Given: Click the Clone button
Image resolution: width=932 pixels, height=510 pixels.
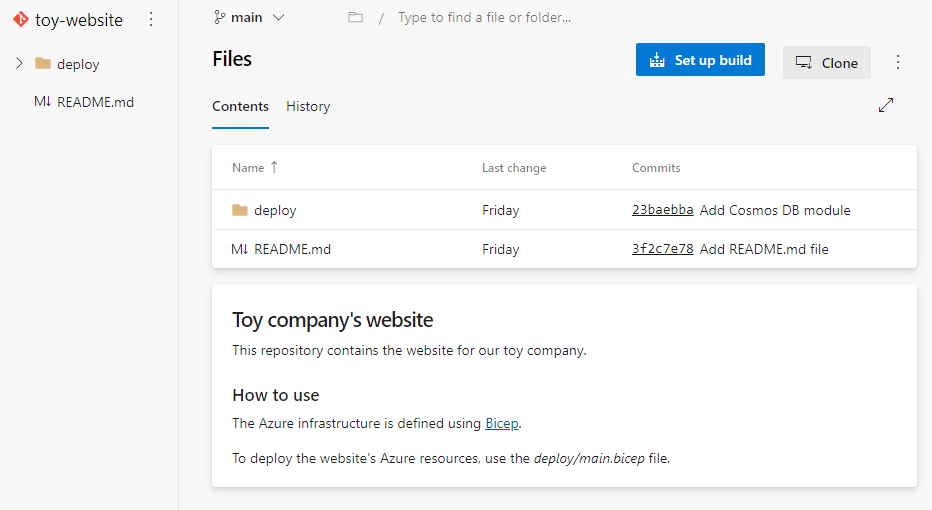Looking at the screenshot, I should click(827, 62).
